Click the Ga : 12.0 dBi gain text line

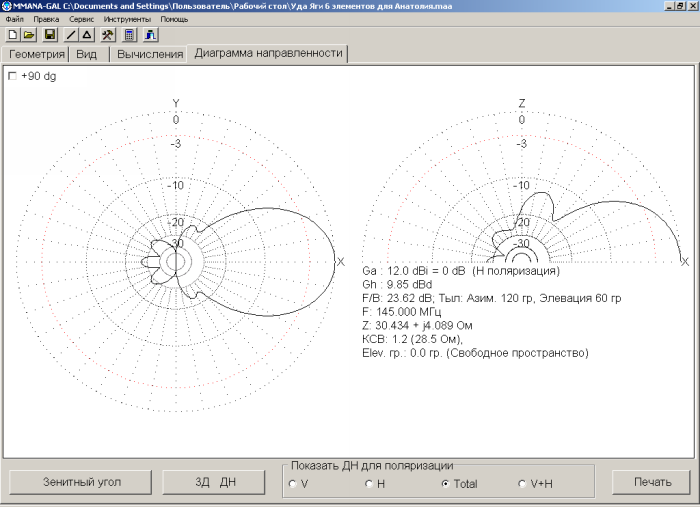pyautogui.click(x=461, y=271)
